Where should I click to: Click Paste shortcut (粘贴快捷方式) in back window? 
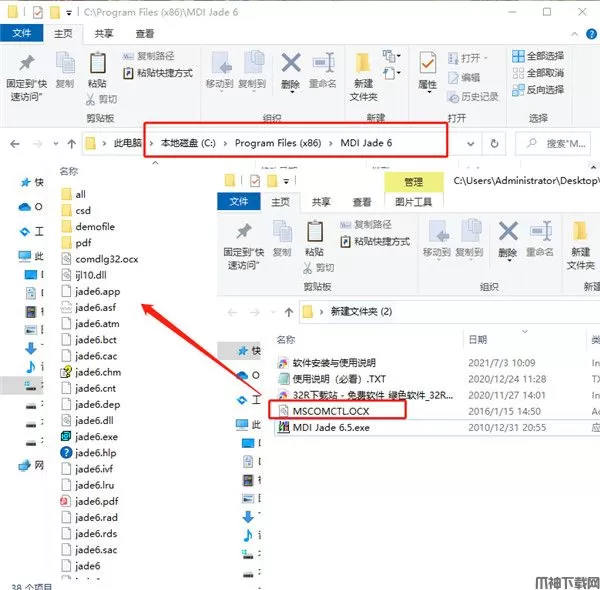click(x=158, y=73)
